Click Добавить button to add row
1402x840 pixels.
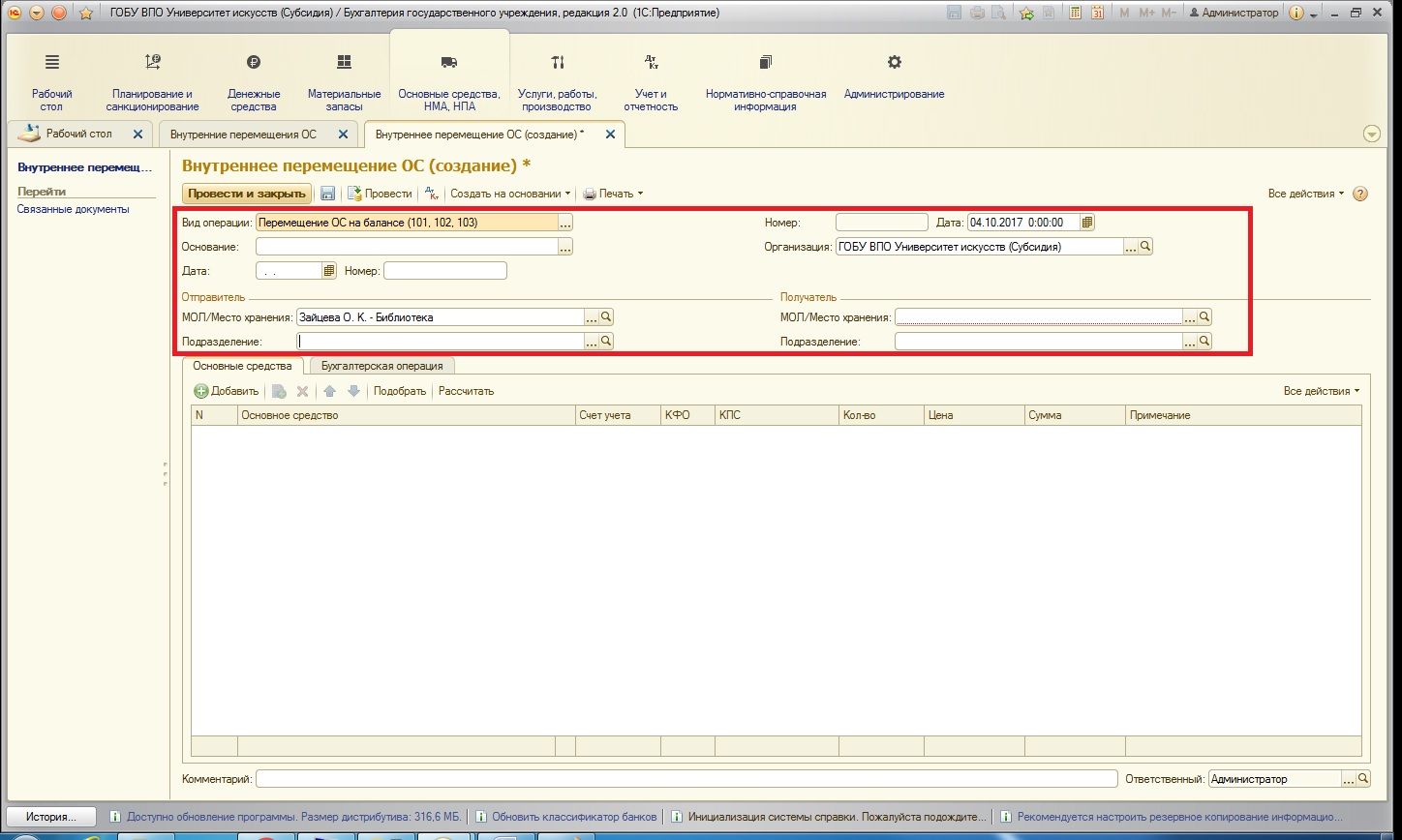coord(227,391)
